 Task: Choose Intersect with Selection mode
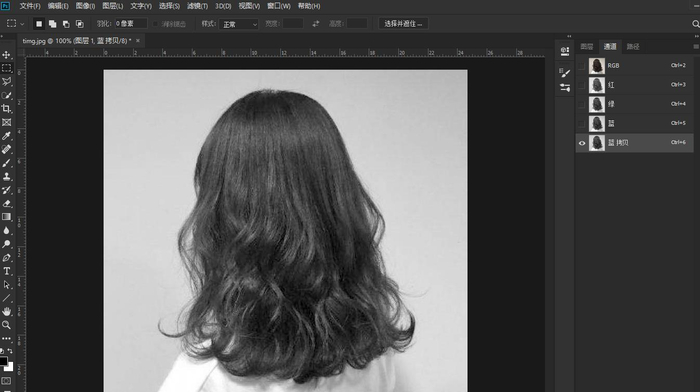pyautogui.click(x=79, y=24)
